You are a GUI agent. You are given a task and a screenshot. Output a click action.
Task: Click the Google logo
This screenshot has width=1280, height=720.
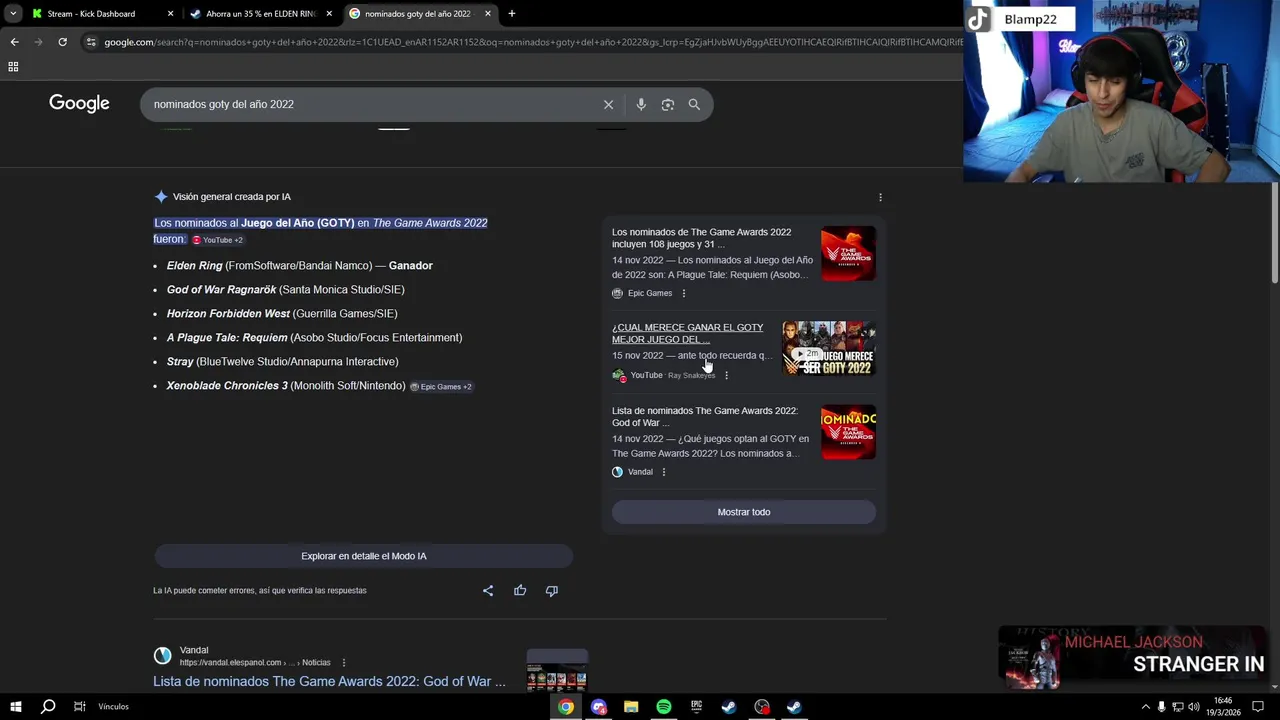pyautogui.click(x=79, y=103)
